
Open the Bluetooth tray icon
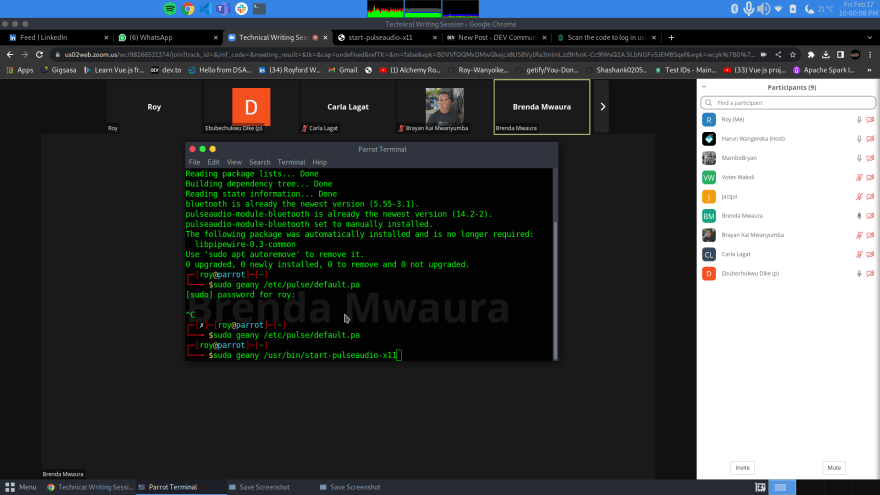[734, 8]
